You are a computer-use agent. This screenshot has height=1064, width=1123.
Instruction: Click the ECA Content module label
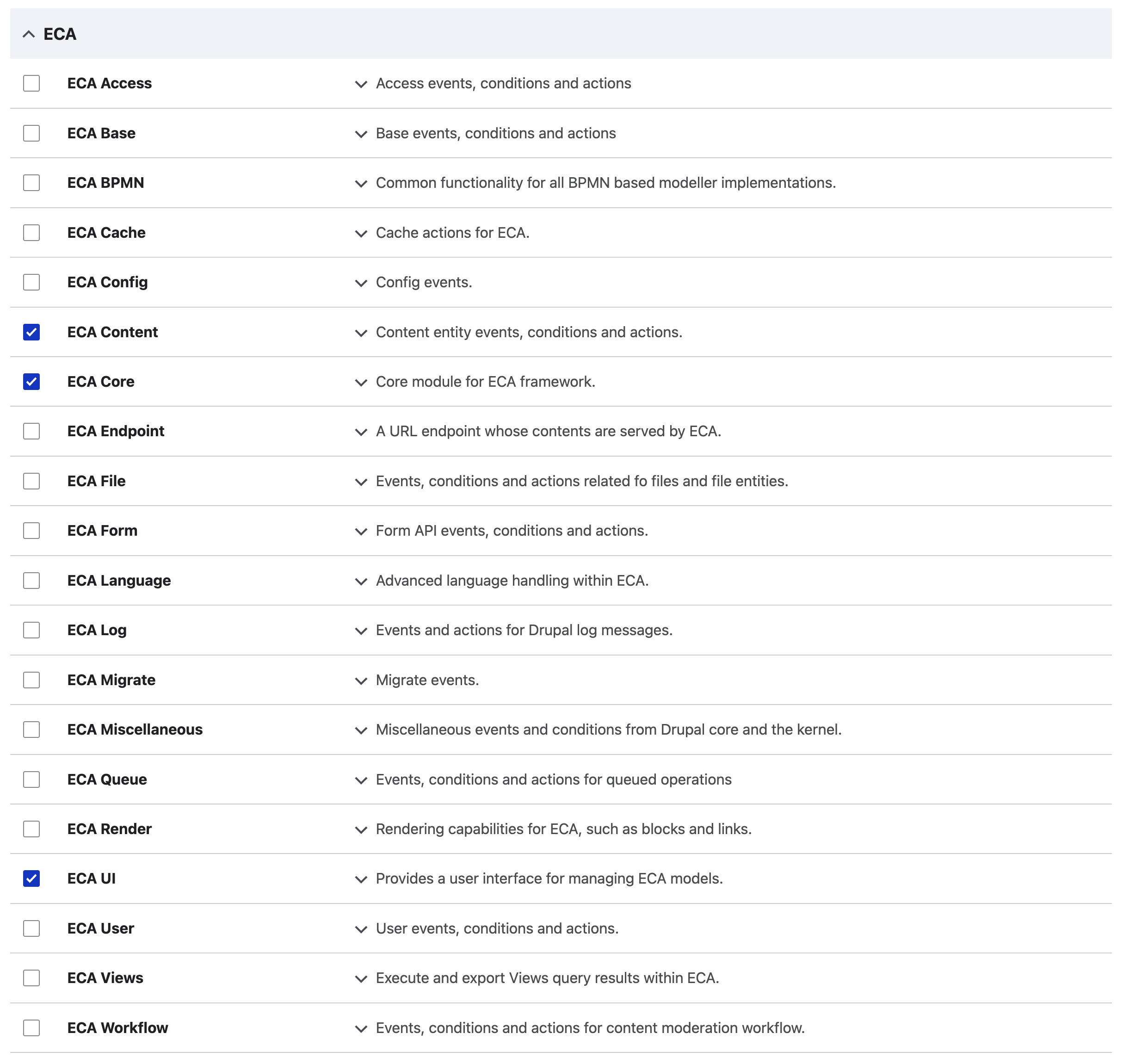112,332
